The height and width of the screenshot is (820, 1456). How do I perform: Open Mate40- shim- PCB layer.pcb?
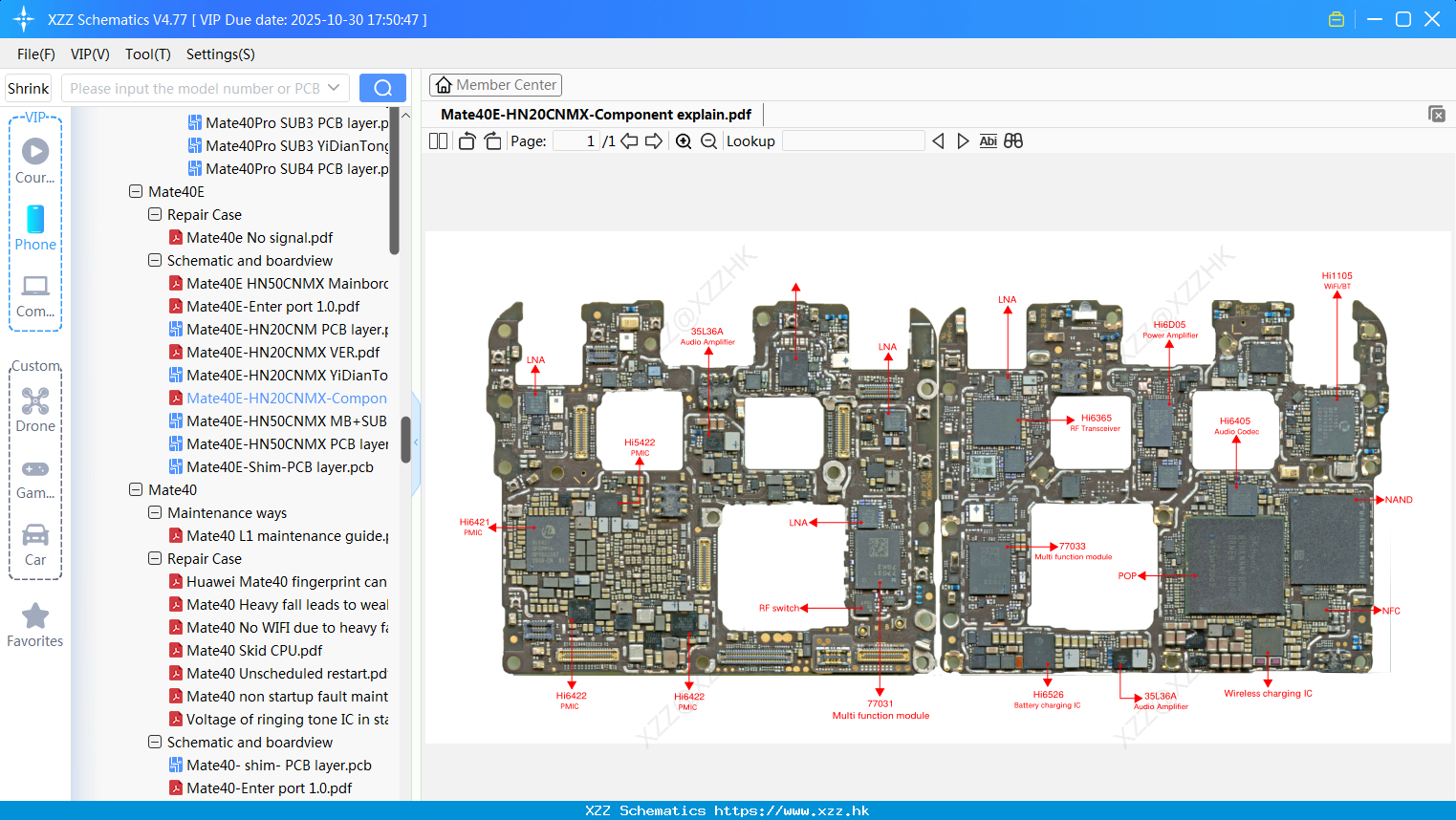[270, 765]
